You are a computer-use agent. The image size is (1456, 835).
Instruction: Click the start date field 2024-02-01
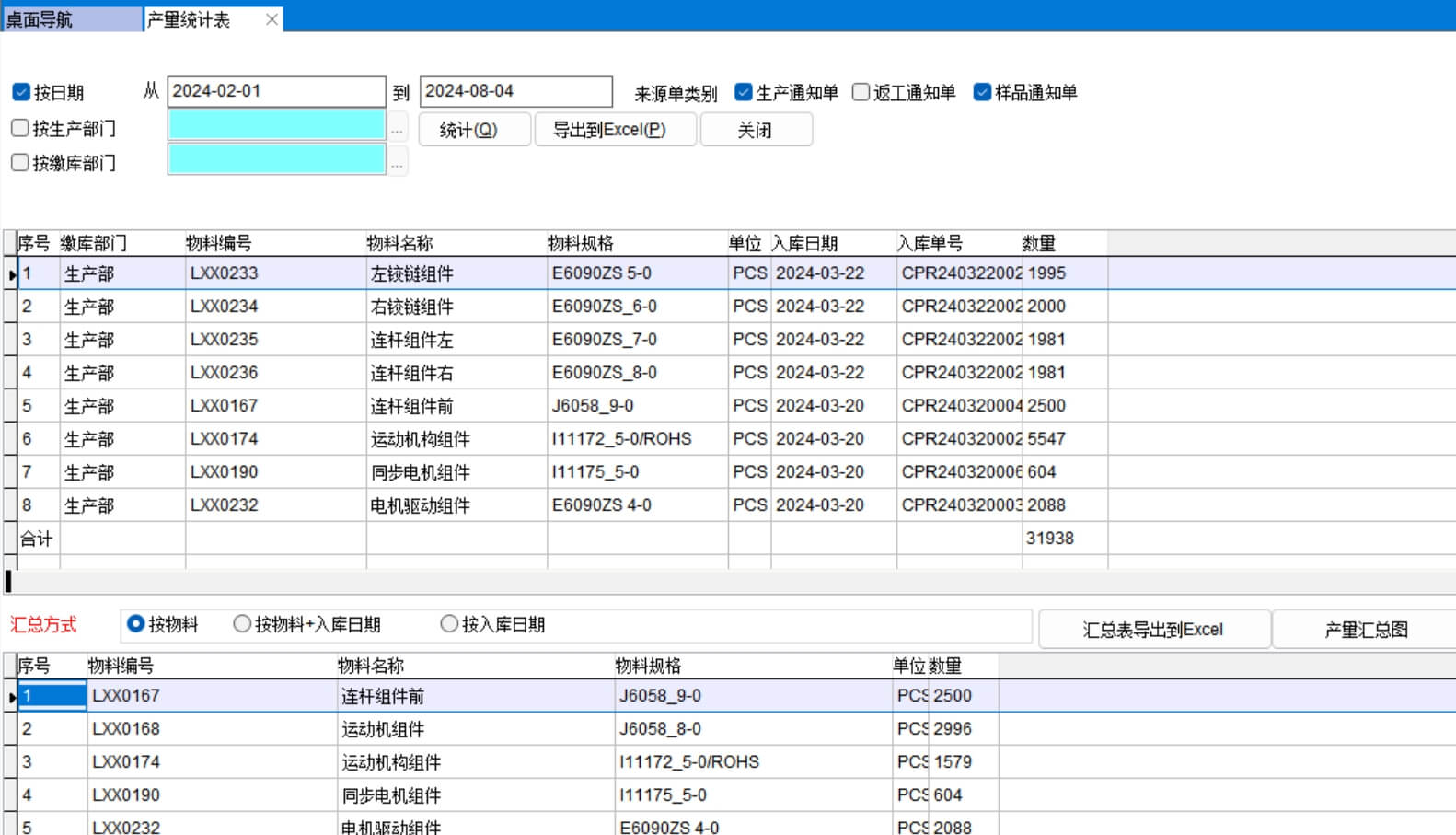(276, 91)
